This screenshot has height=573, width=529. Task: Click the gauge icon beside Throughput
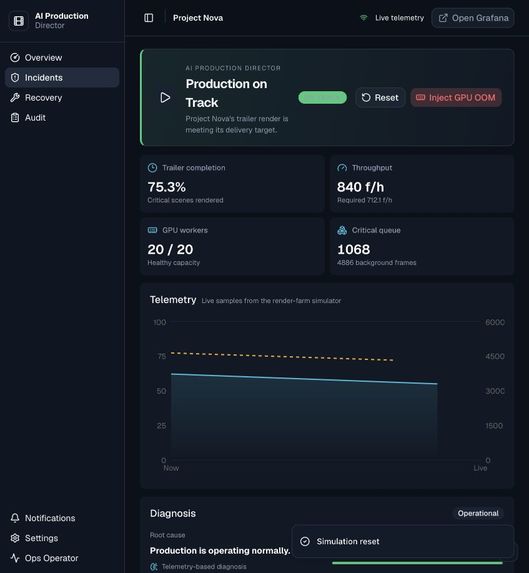click(342, 168)
